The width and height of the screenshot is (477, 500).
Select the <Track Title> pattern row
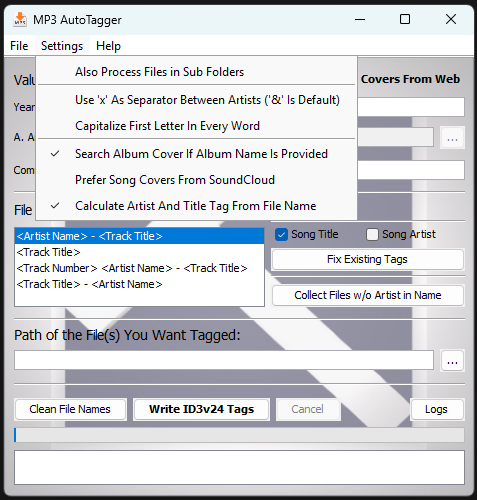139,252
